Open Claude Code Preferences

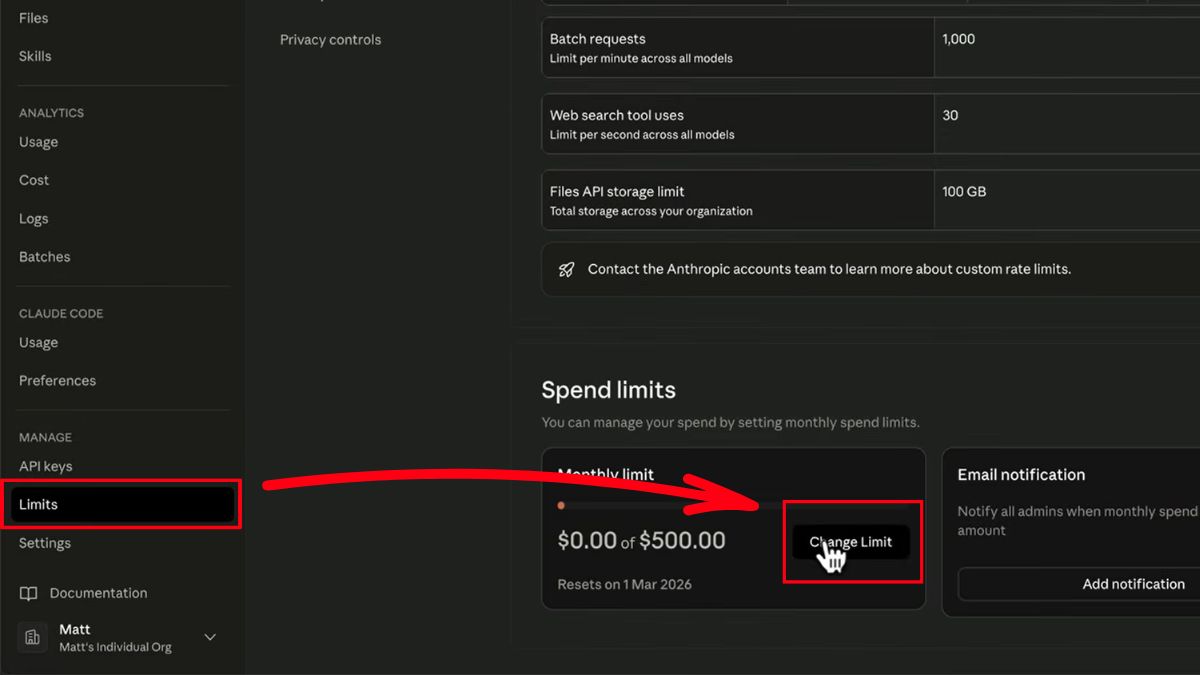click(57, 381)
